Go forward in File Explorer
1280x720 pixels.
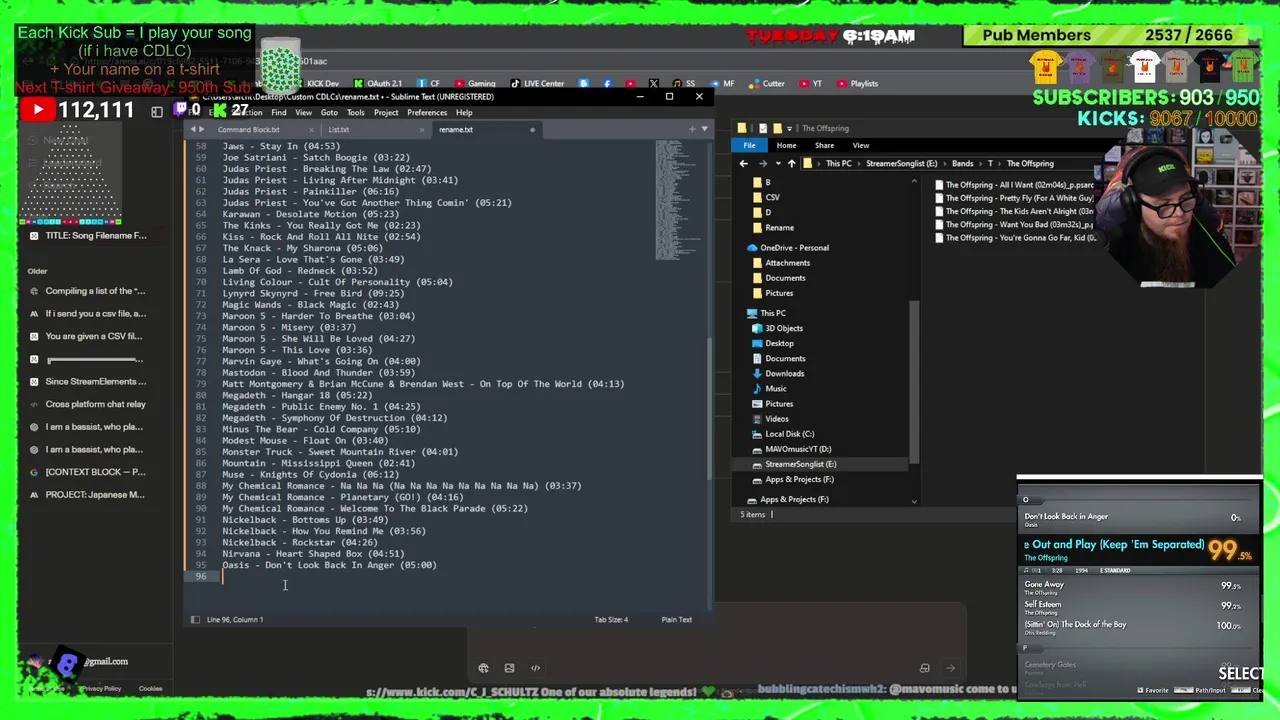click(x=761, y=163)
